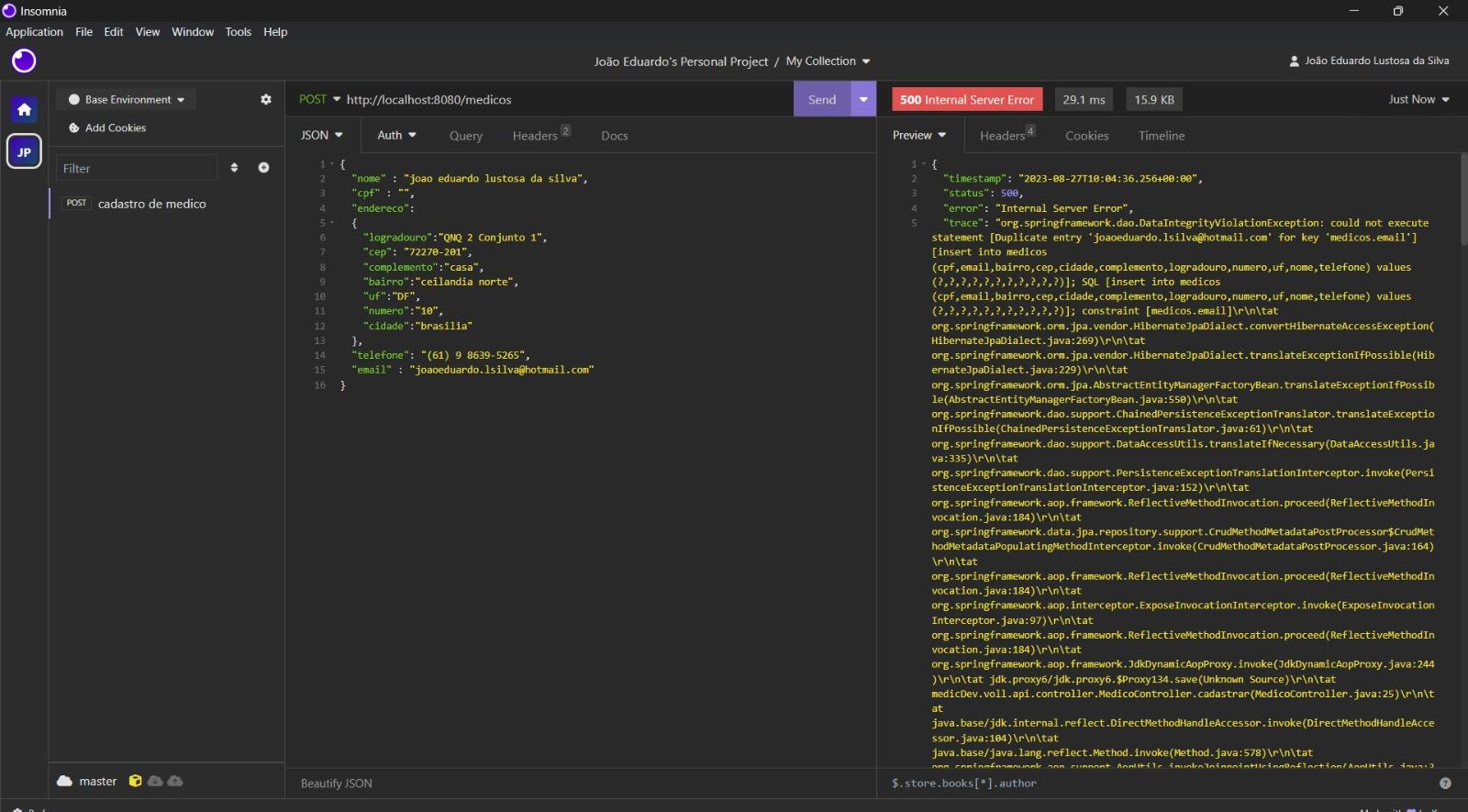Click the 15.9 KB response size tag
The width and height of the screenshot is (1468, 812).
(x=1154, y=99)
